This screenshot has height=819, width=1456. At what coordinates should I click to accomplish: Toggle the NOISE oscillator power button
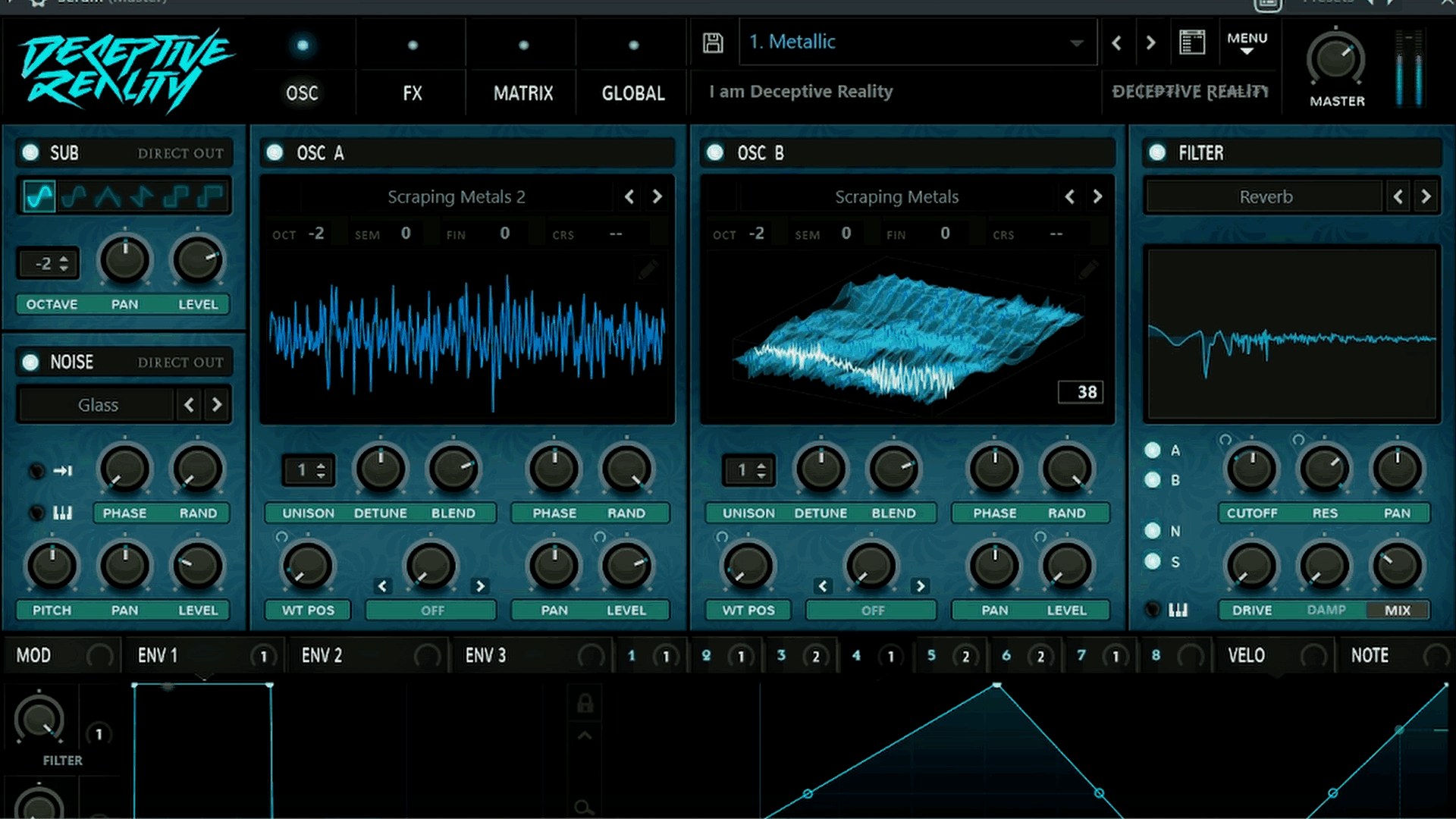click(29, 362)
